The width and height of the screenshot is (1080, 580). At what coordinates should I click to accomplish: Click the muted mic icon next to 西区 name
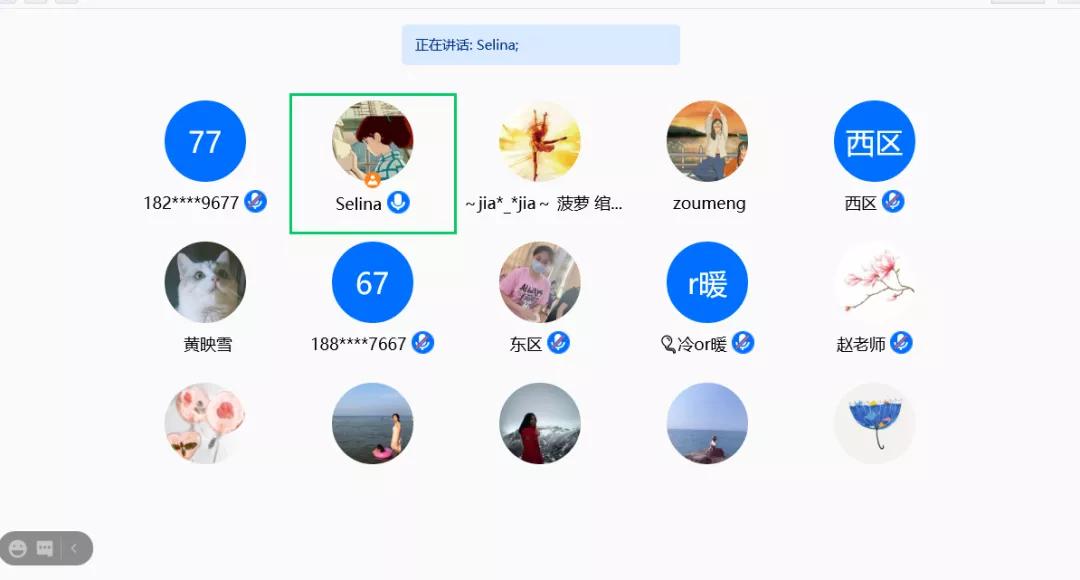pos(893,202)
